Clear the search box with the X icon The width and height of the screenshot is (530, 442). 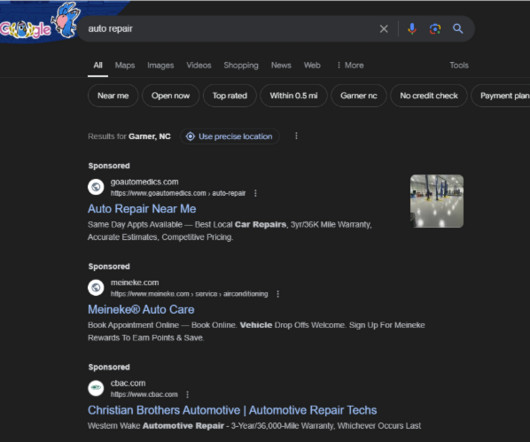(x=384, y=29)
